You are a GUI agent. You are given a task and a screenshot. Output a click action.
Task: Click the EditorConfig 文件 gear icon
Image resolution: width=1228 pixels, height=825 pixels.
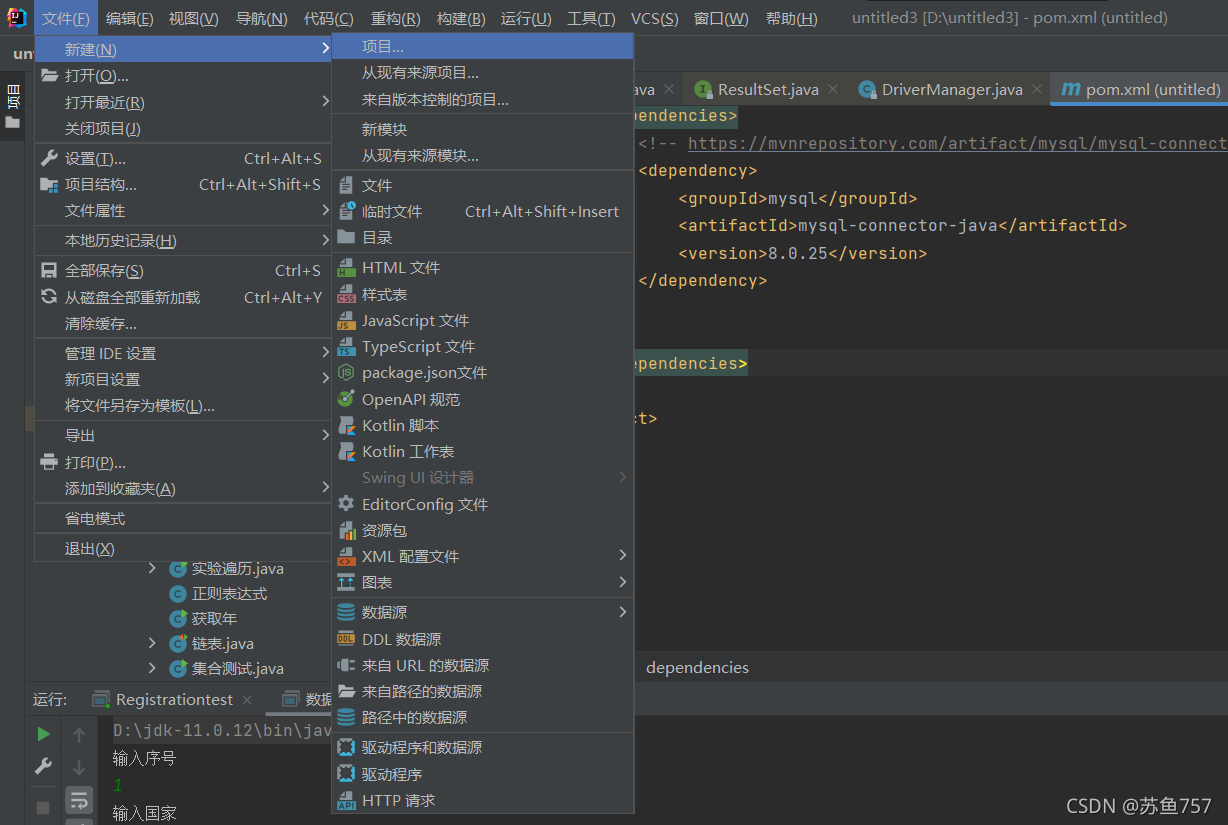pyautogui.click(x=346, y=504)
